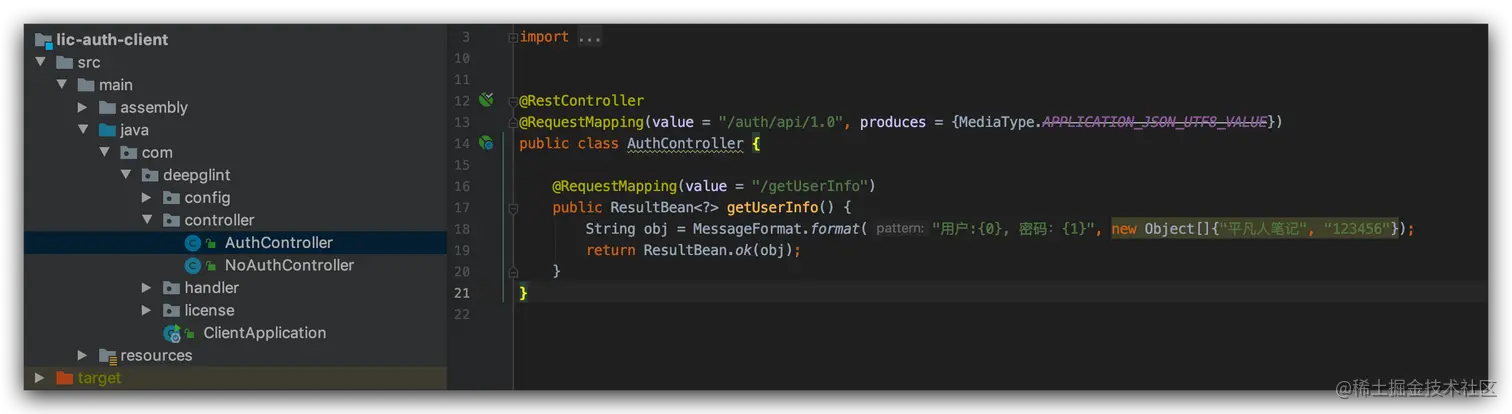Viewport: 1512px width, 414px height.
Task: Select the target folder label
Action: coord(99,378)
